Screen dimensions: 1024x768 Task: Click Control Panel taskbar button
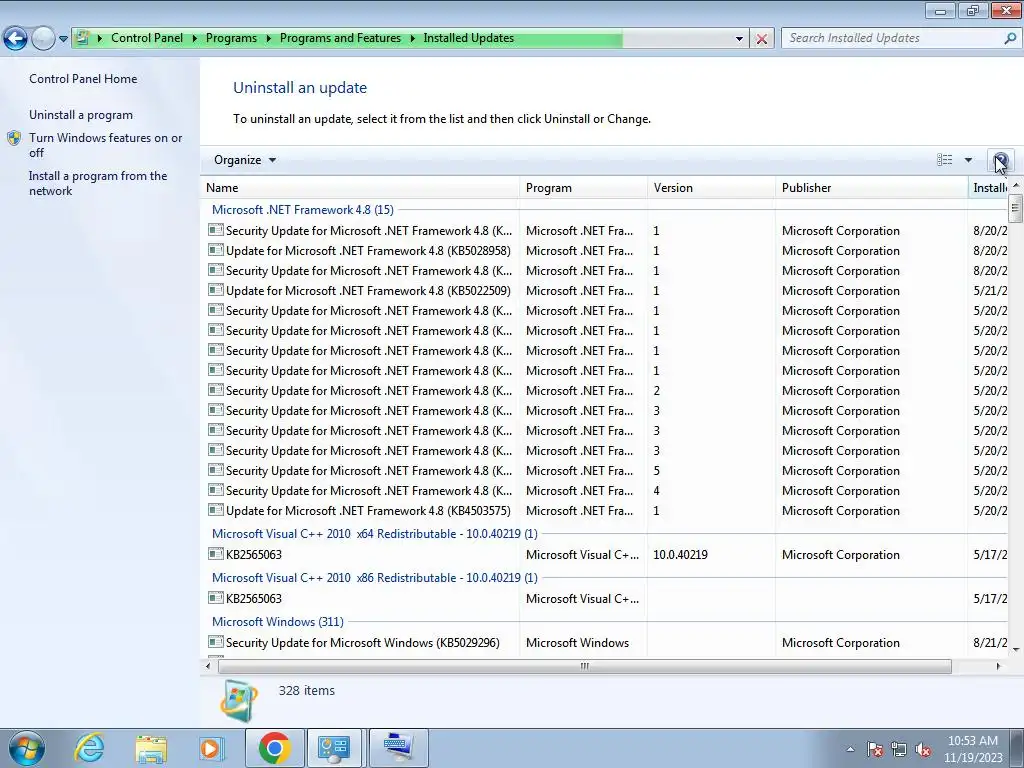tap(334, 748)
